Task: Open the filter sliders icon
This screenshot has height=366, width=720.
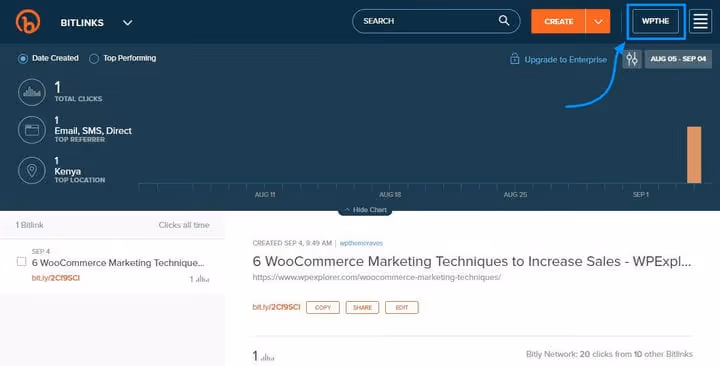Action: pyautogui.click(x=632, y=59)
